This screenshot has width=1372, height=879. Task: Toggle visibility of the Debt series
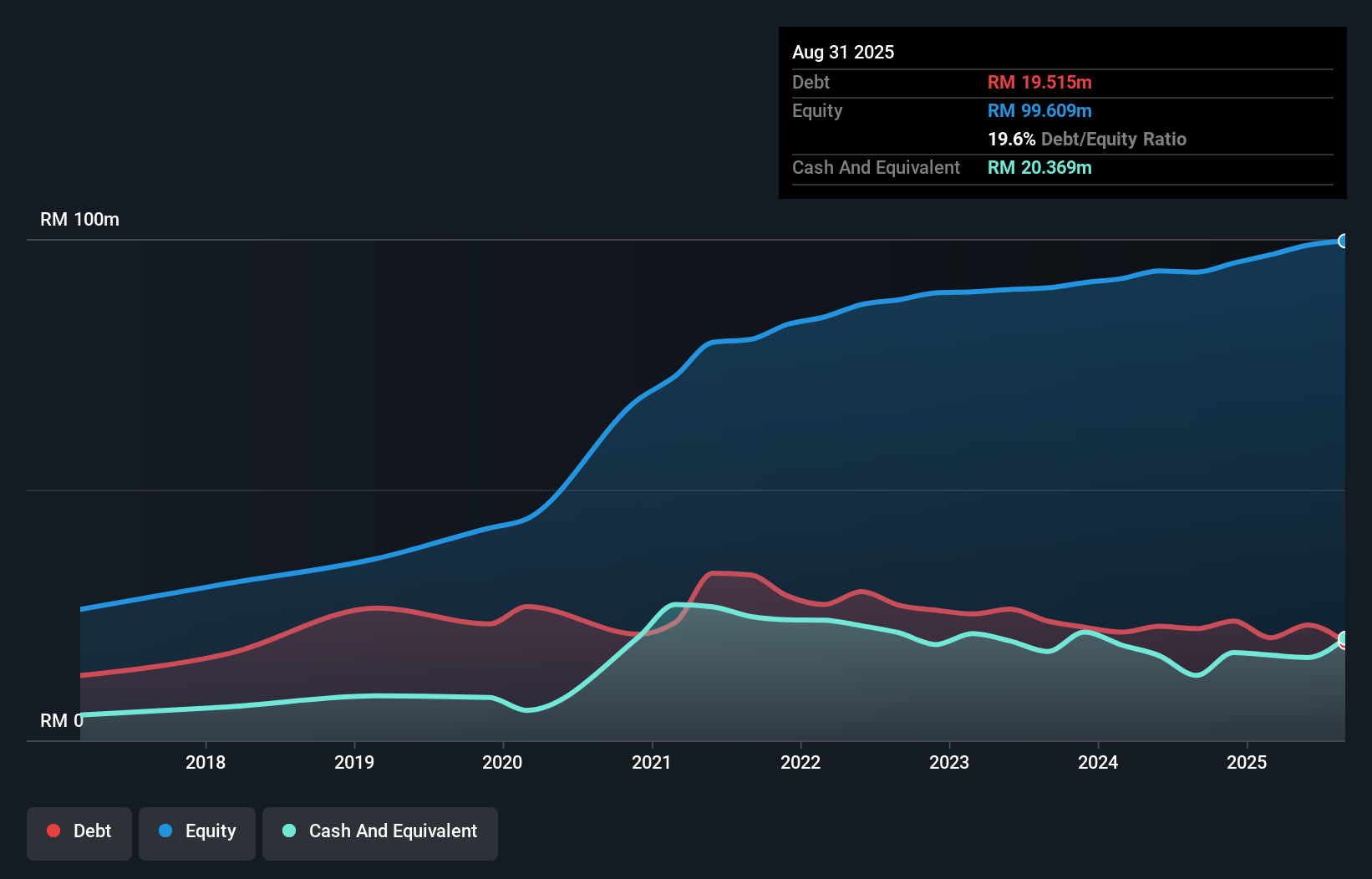tap(79, 831)
